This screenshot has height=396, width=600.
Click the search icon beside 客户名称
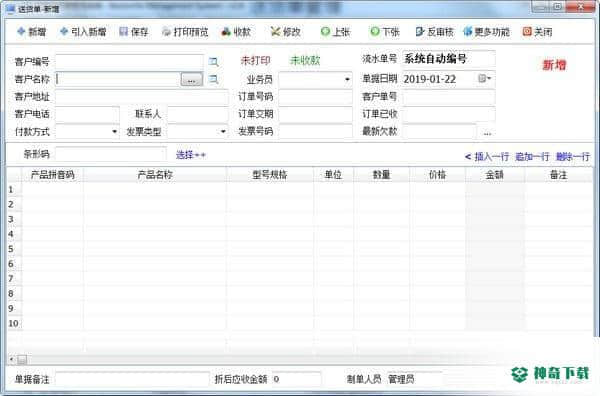pyautogui.click(x=214, y=79)
